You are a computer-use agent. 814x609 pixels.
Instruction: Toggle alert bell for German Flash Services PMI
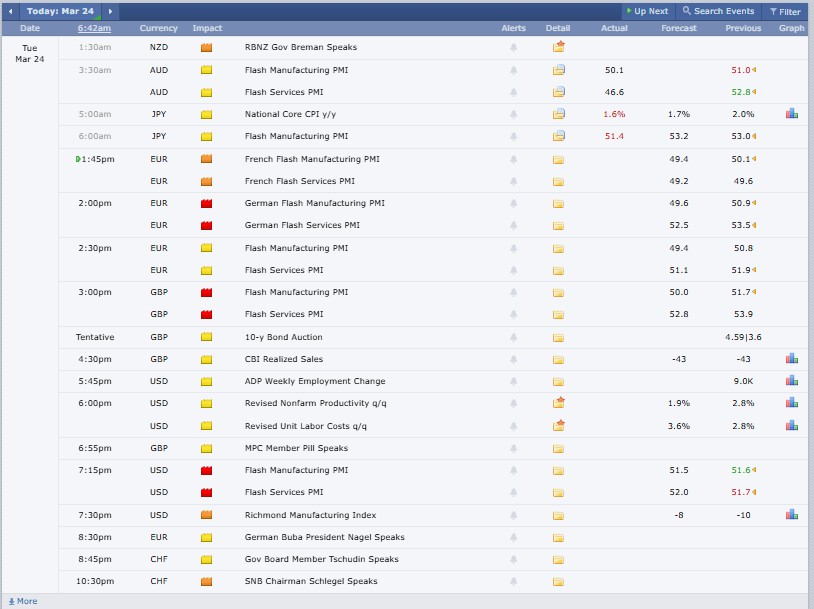point(514,225)
